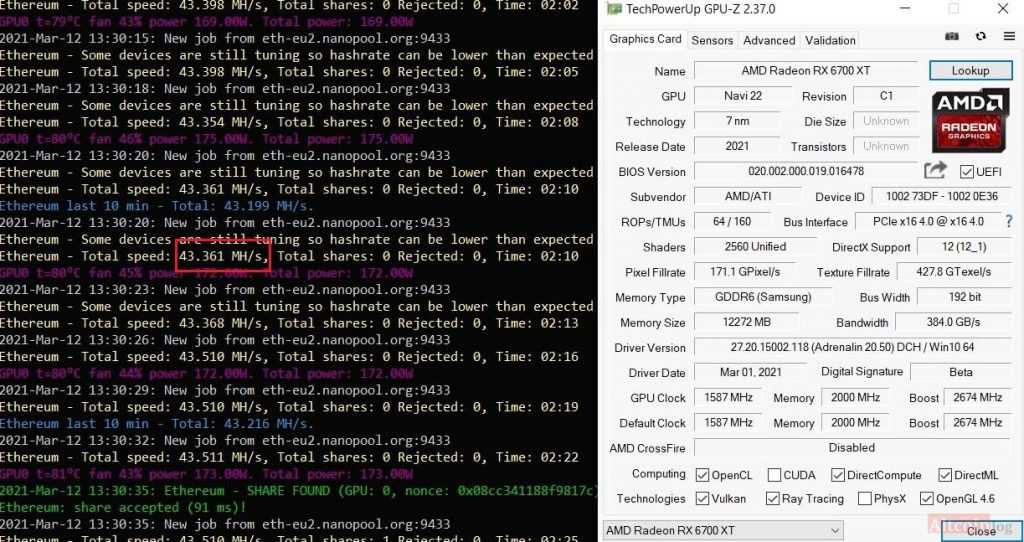Open the GPU-Z hamburger menu
This screenshot has width=1024, height=542.
[x=1007, y=38]
